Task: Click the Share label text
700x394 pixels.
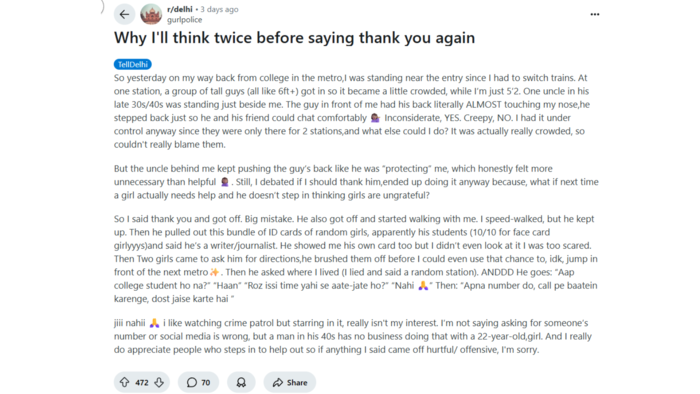Action: (x=297, y=382)
